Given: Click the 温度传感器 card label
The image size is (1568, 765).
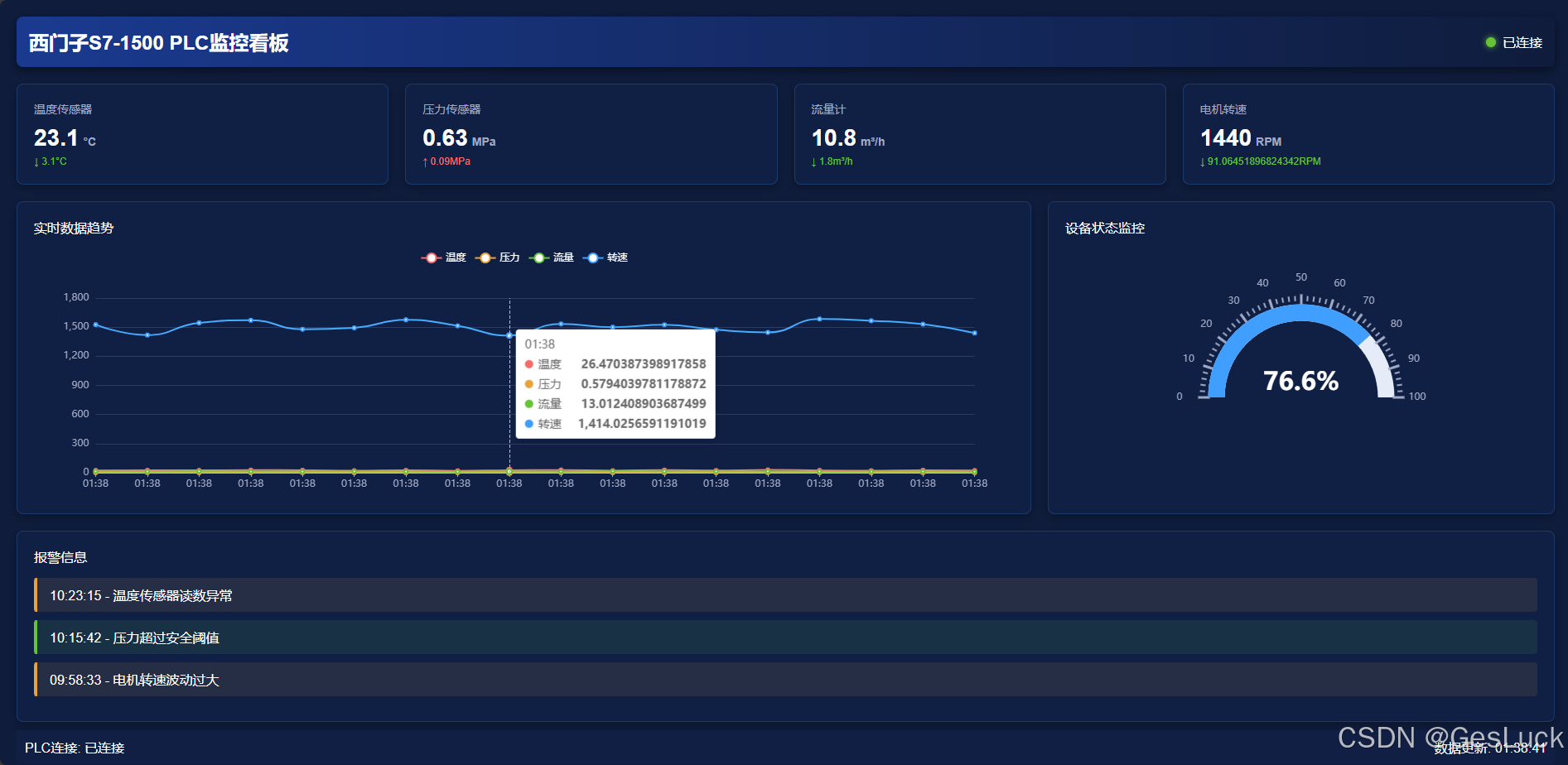Looking at the screenshot, I should [63, 109].
